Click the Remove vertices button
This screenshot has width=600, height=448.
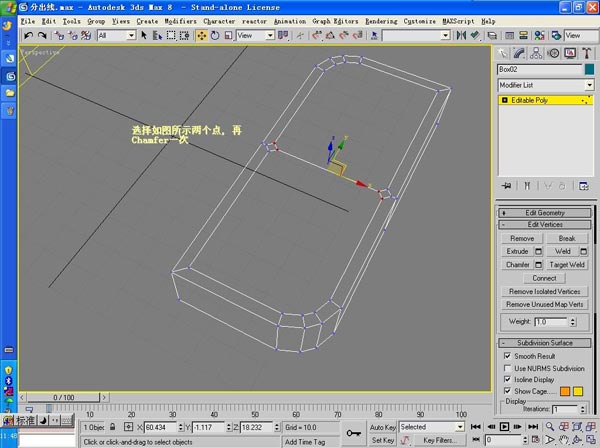(x=522, y=238)
